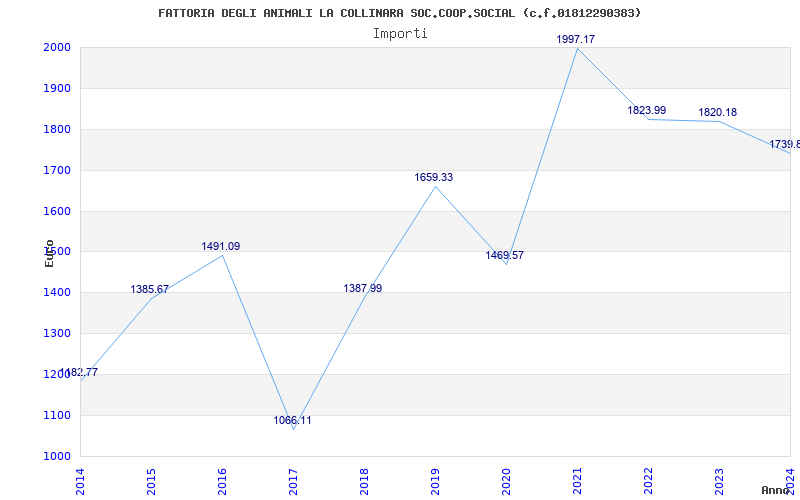This screenshot has height=500, width=800.
Task: Click the 1600 y-axis value label
Action: [x=57, y=211]
